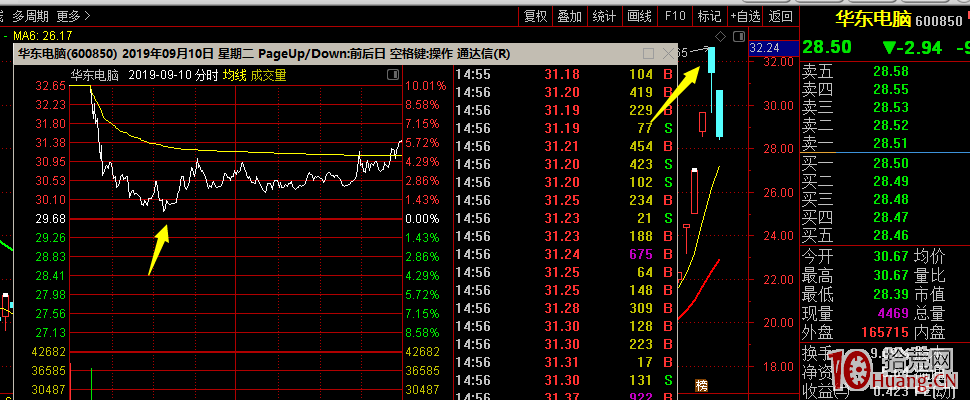
Task: Click the 42682 volume axis label on the left
Action: tap(48, 352)
